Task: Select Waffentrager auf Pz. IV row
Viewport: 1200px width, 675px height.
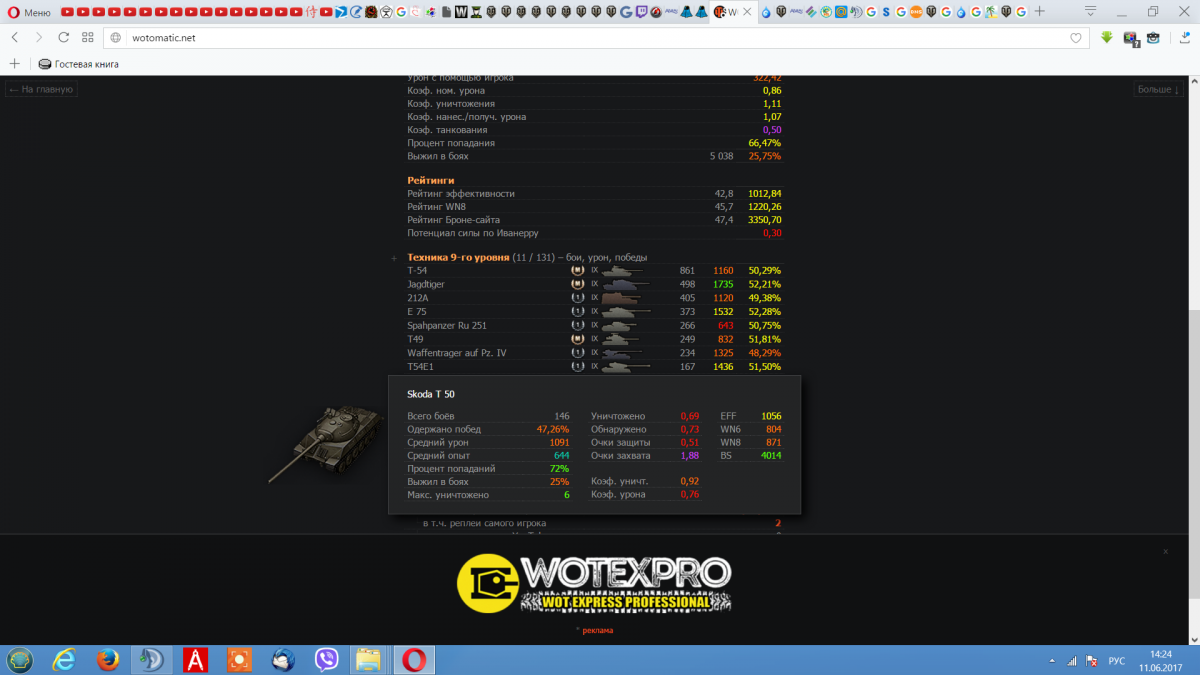Action: 594,353
